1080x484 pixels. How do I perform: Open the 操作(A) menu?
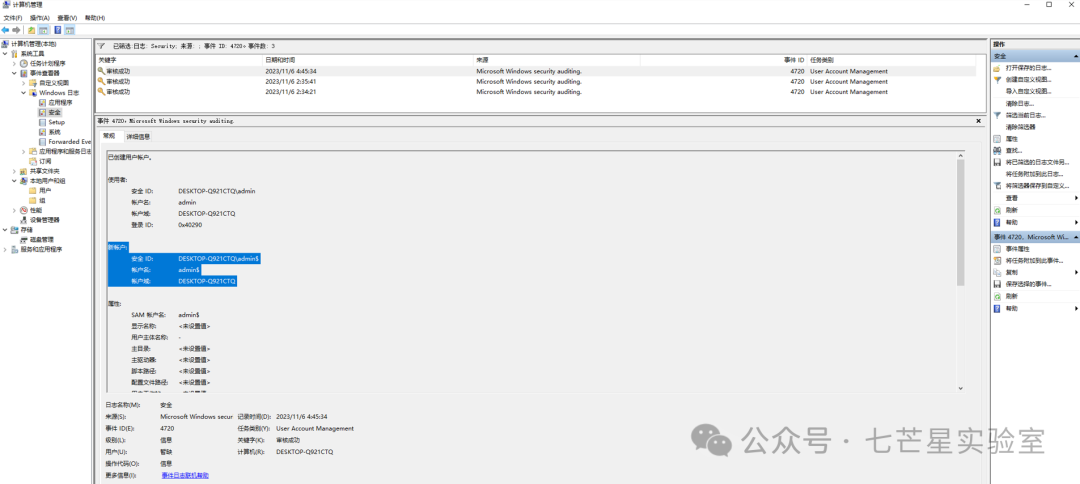pos(39,17)
